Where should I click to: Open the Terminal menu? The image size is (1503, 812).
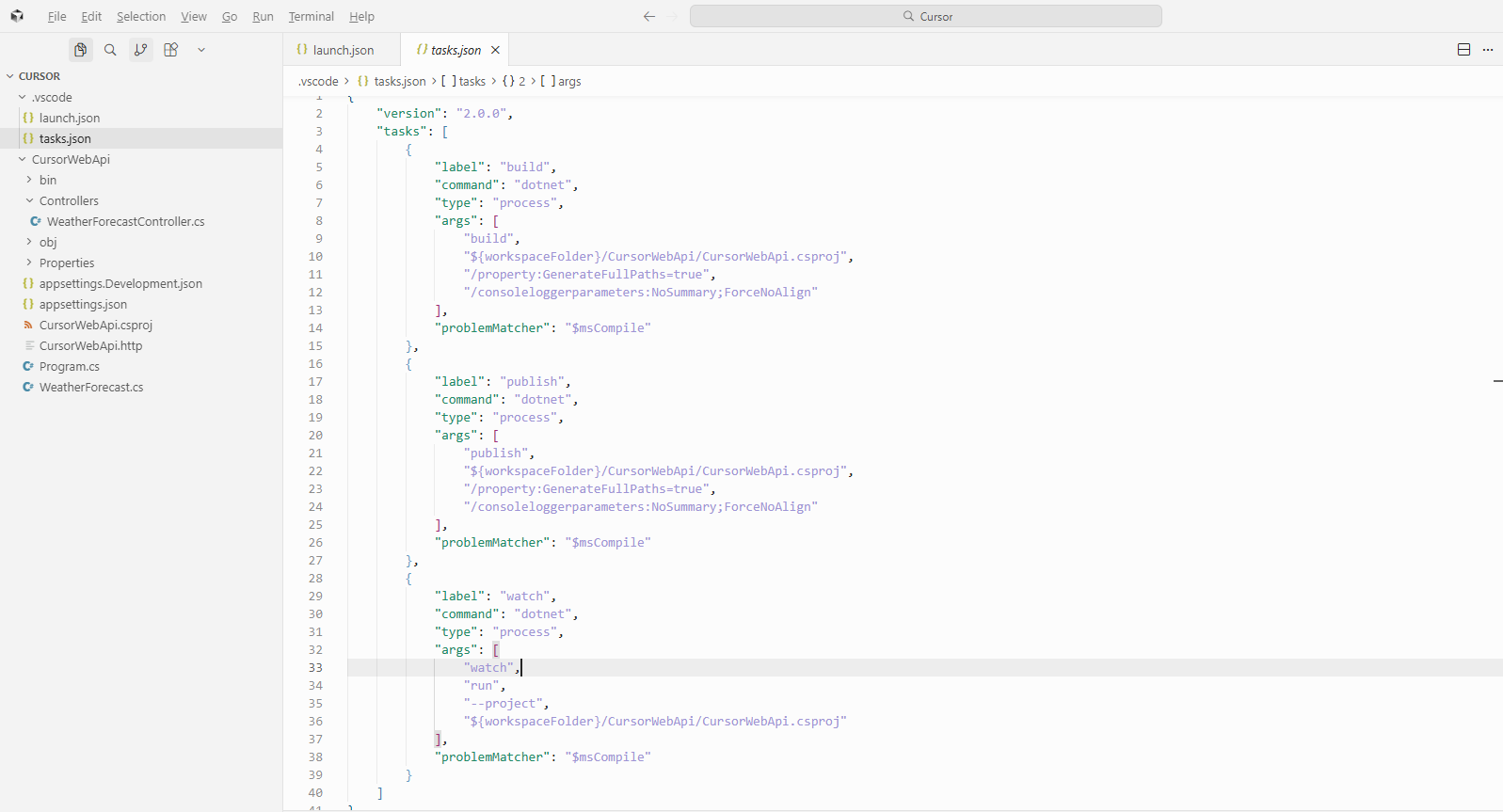tap(312, 16)
